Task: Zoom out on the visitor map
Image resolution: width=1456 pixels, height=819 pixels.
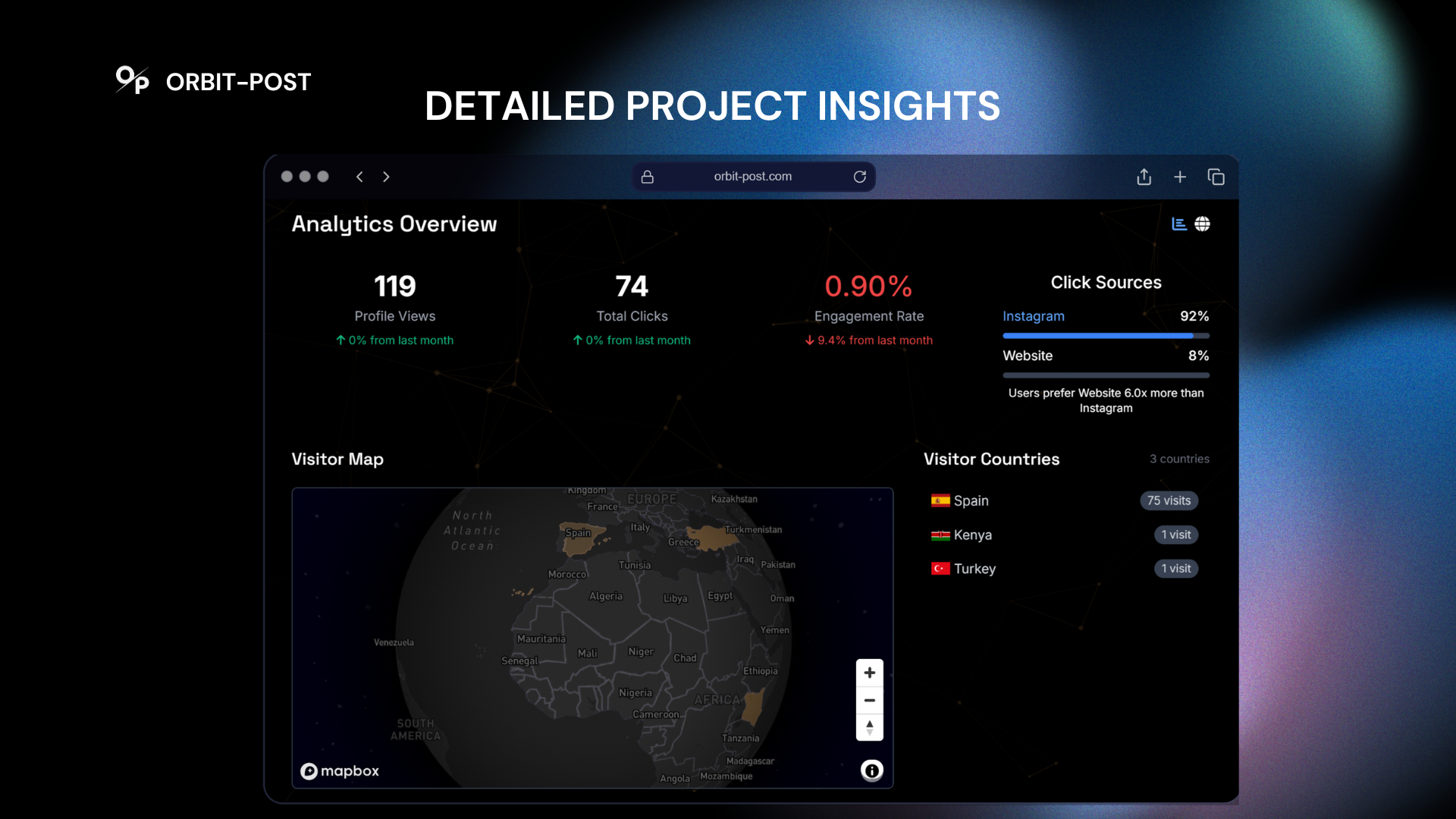Action: [x=869, y=700]
